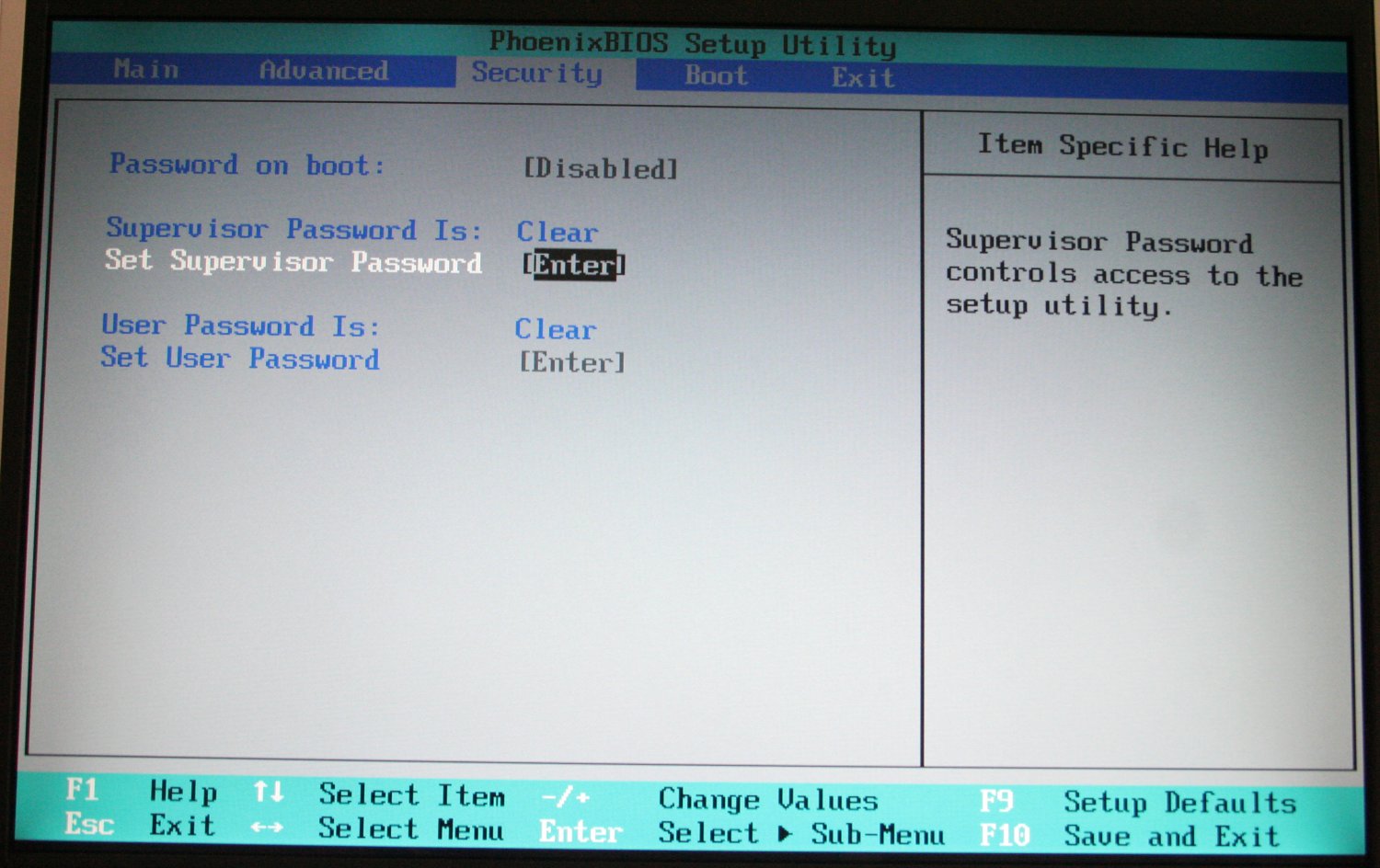Click the Supervisor Password Is Clear status

click(x=557, y=232)
